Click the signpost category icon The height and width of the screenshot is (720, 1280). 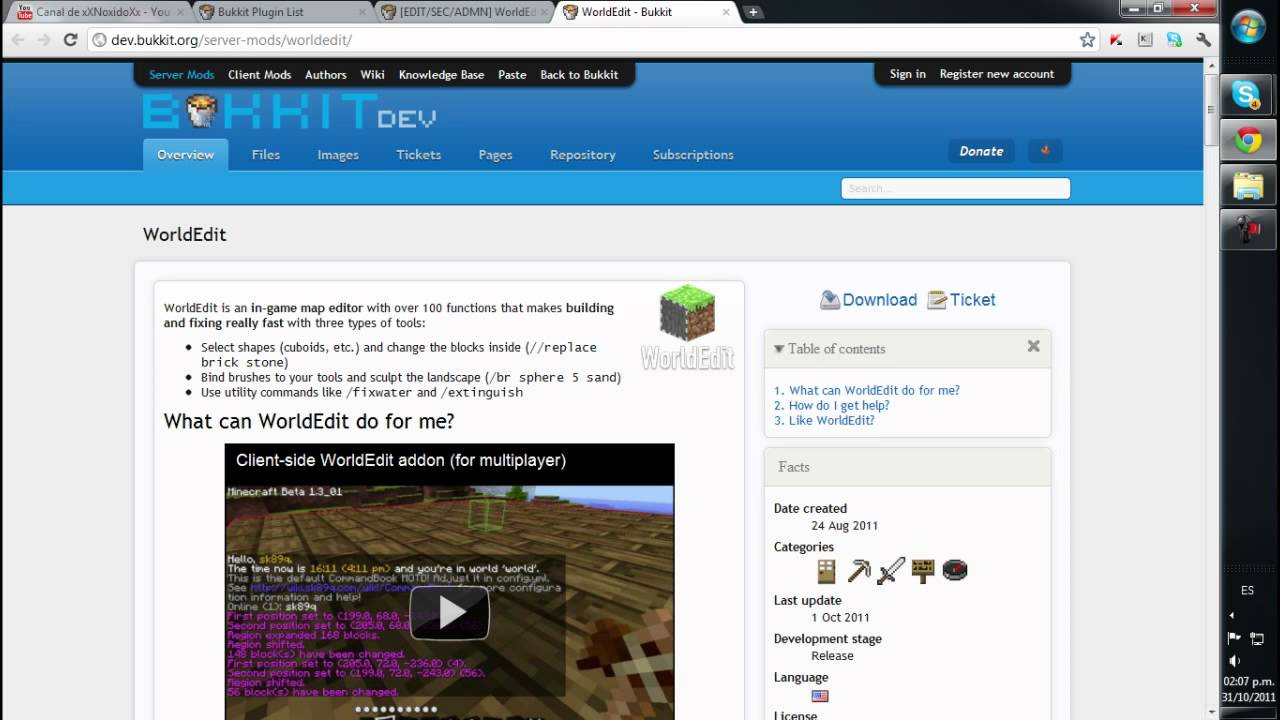[922, 571]
